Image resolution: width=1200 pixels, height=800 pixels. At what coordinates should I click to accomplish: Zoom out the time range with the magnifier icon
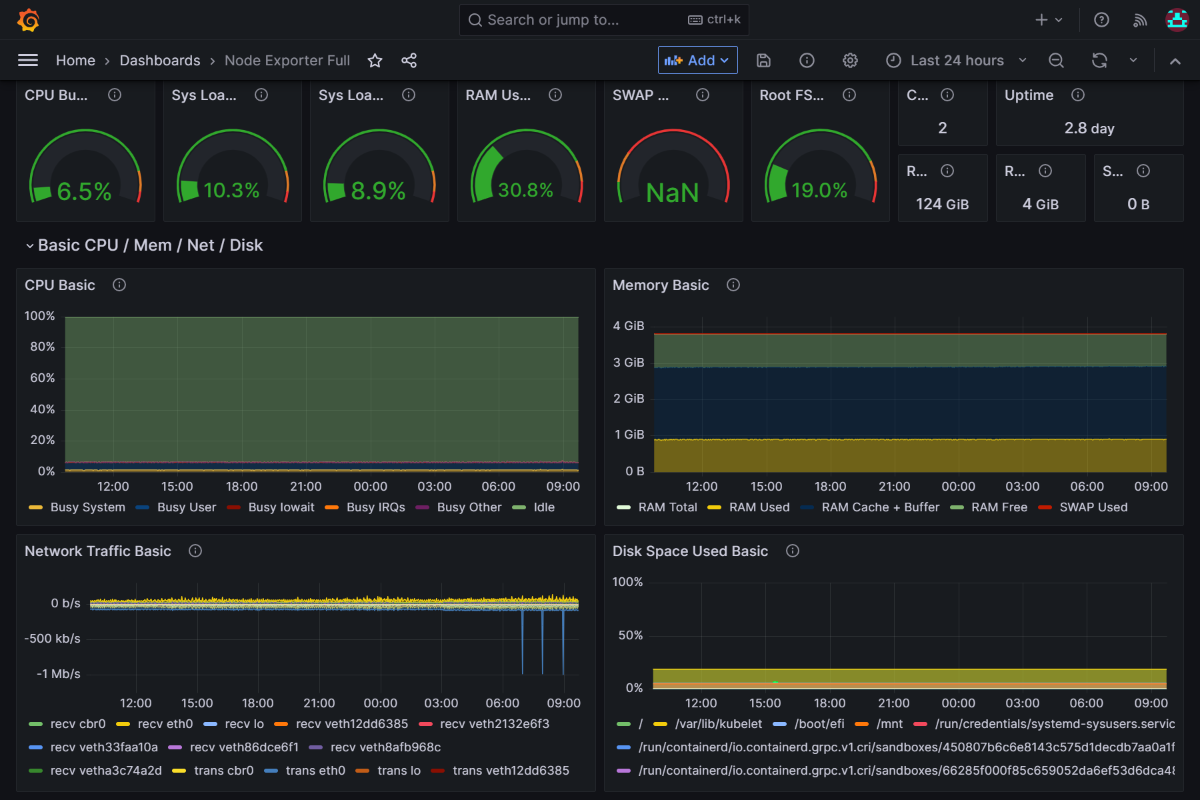1056,60
